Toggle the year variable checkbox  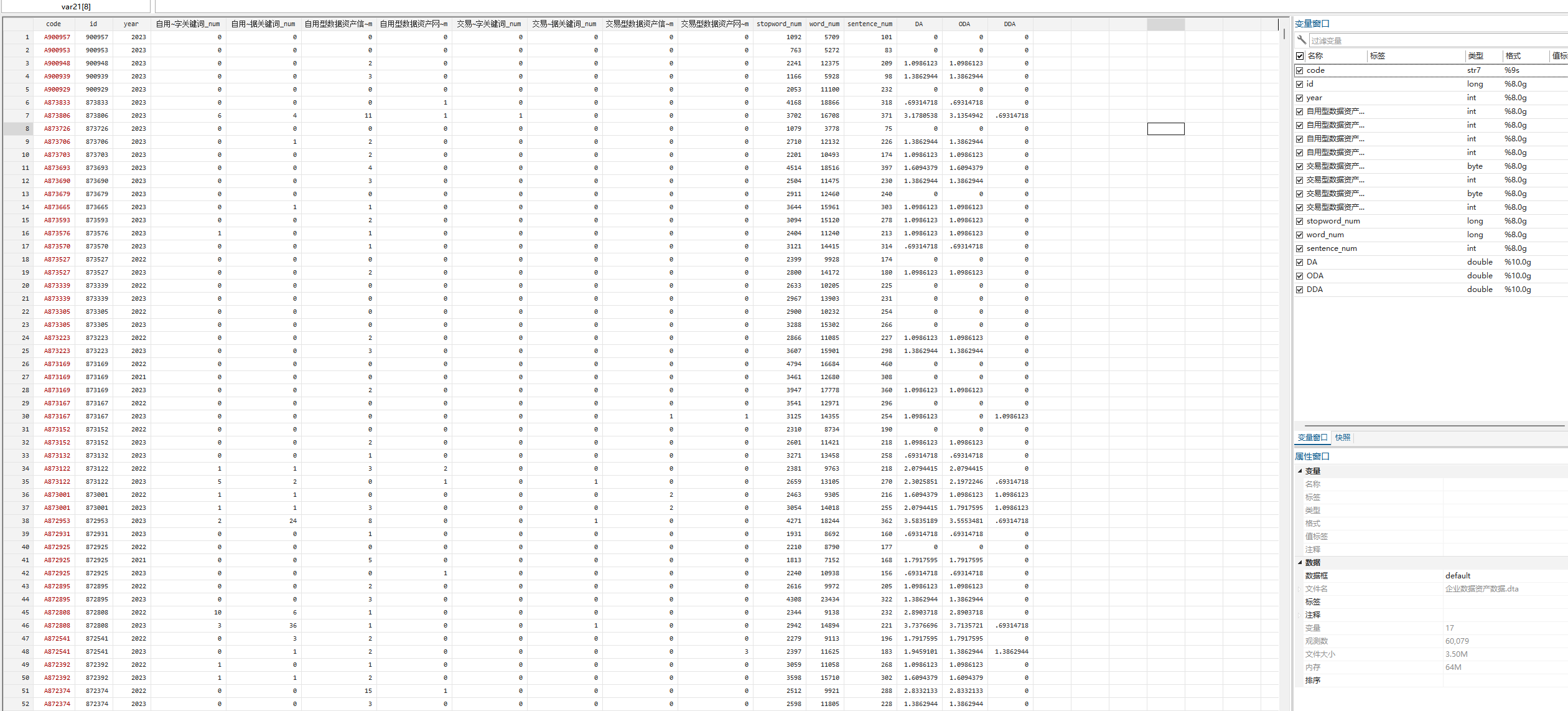1300,98
